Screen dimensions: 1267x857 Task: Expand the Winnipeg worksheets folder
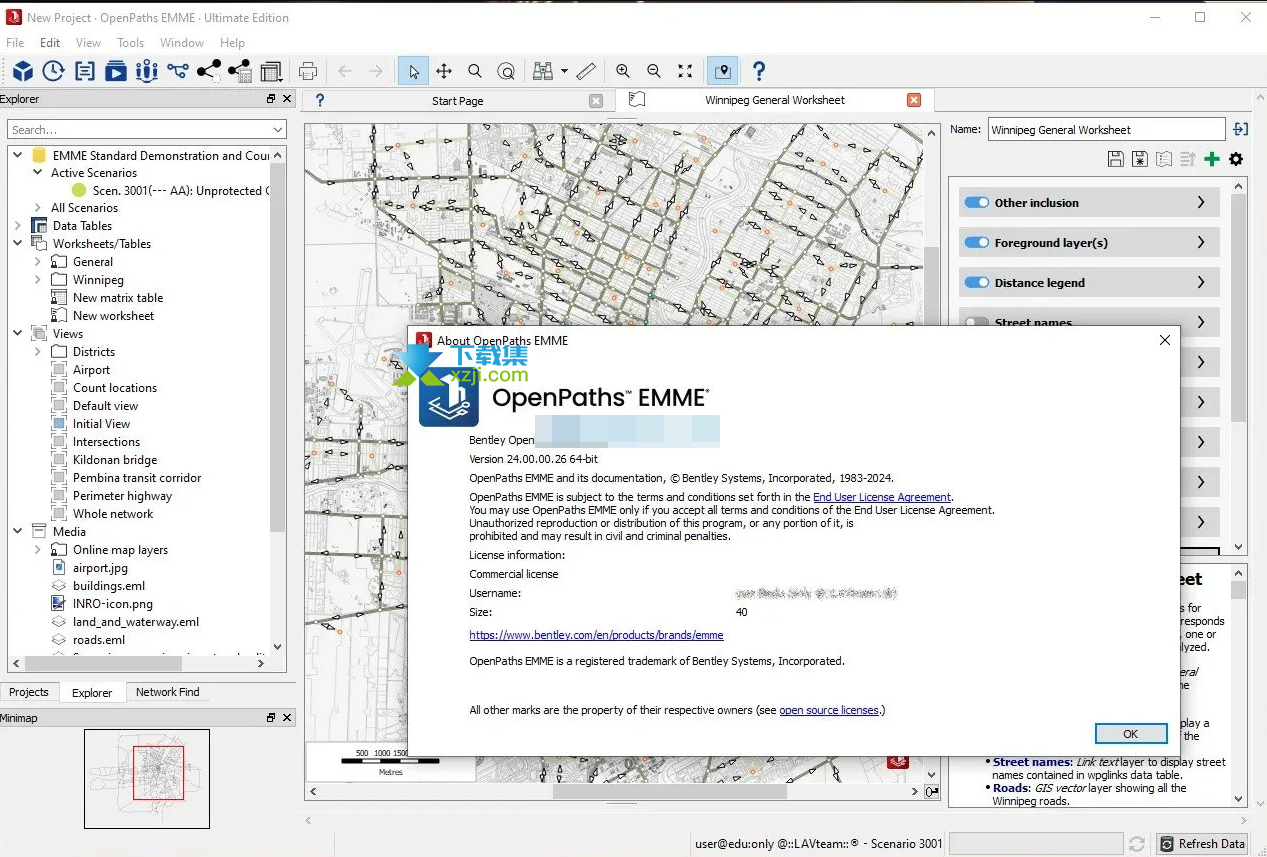tap(38, 280)
